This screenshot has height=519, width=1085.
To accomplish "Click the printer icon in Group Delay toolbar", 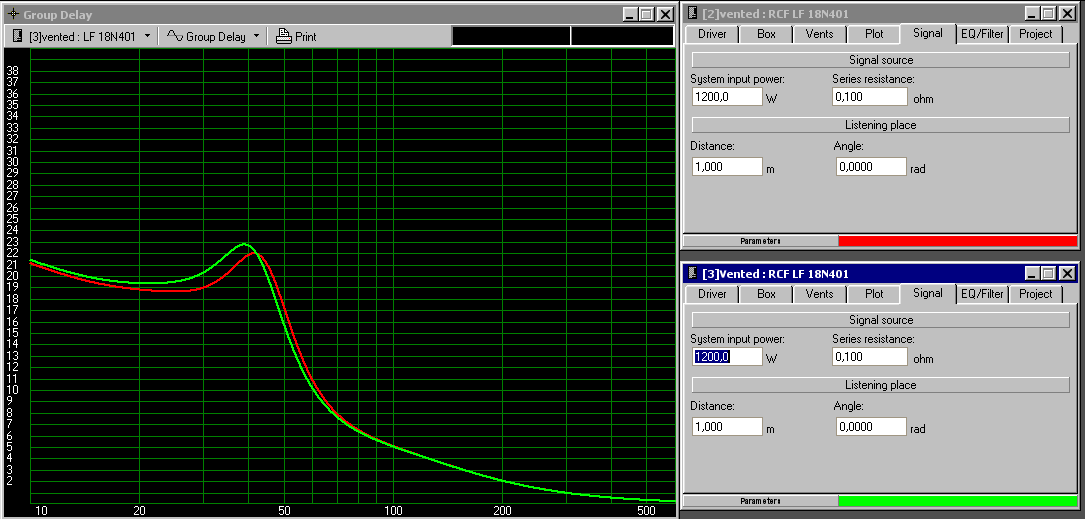I will [284, 36].
